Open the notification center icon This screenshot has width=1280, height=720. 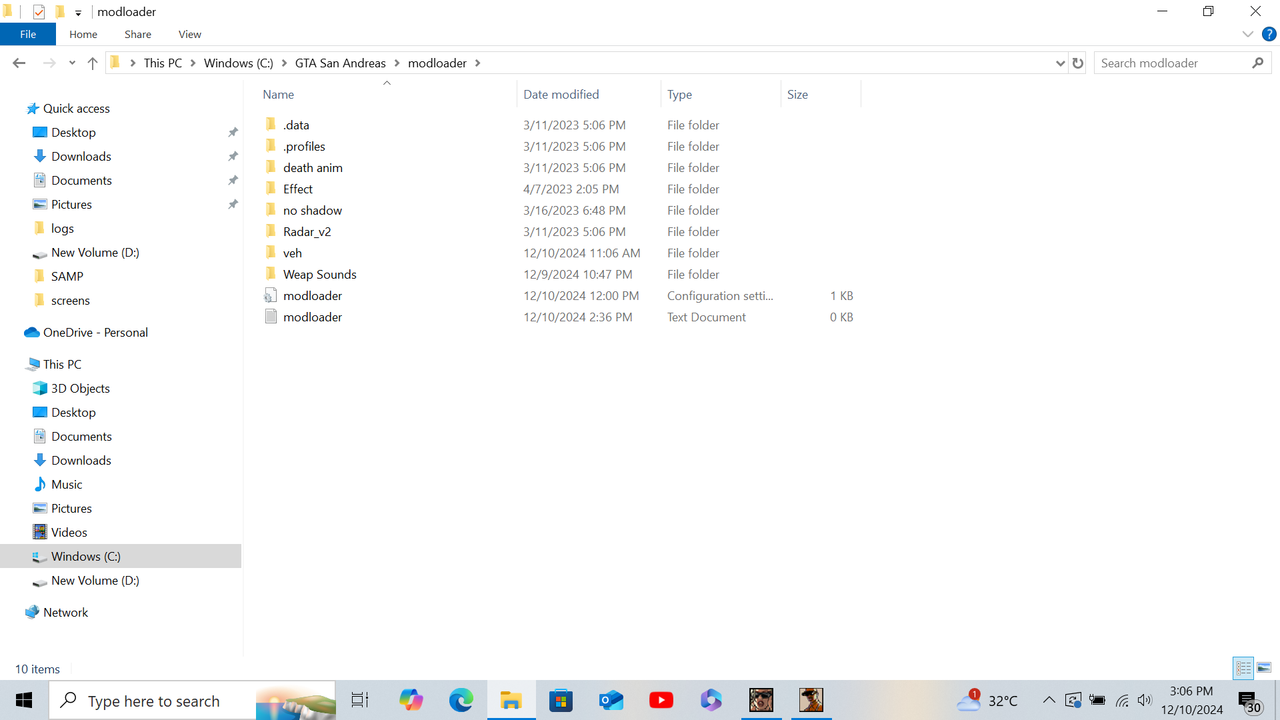click(x=1250, y=701)
